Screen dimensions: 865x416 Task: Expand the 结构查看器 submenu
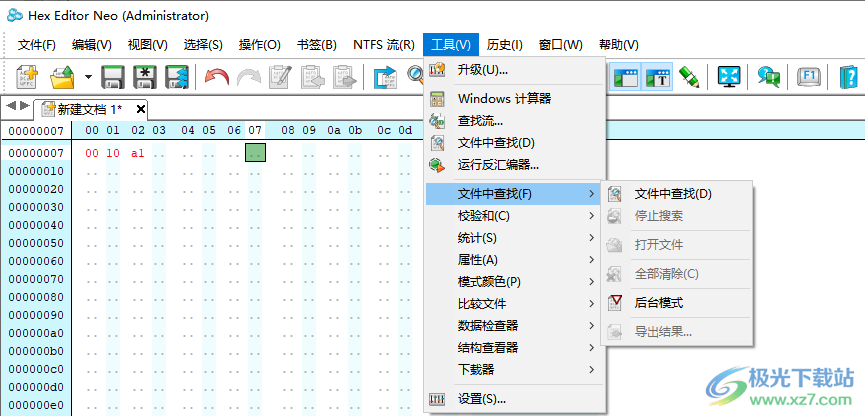[512, 348]
